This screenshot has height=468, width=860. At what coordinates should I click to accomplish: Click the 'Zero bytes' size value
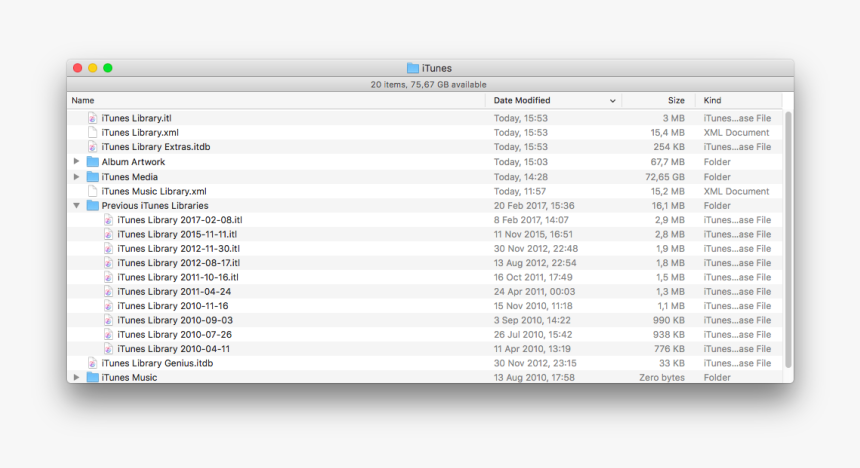(662, 377)
